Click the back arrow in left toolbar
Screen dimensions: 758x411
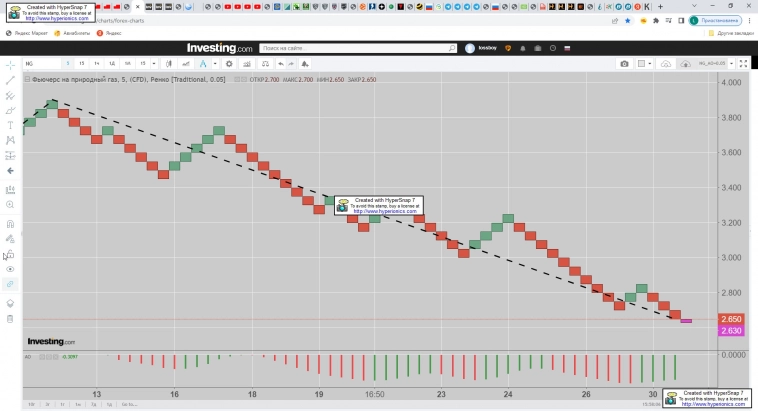pos(10,171)
